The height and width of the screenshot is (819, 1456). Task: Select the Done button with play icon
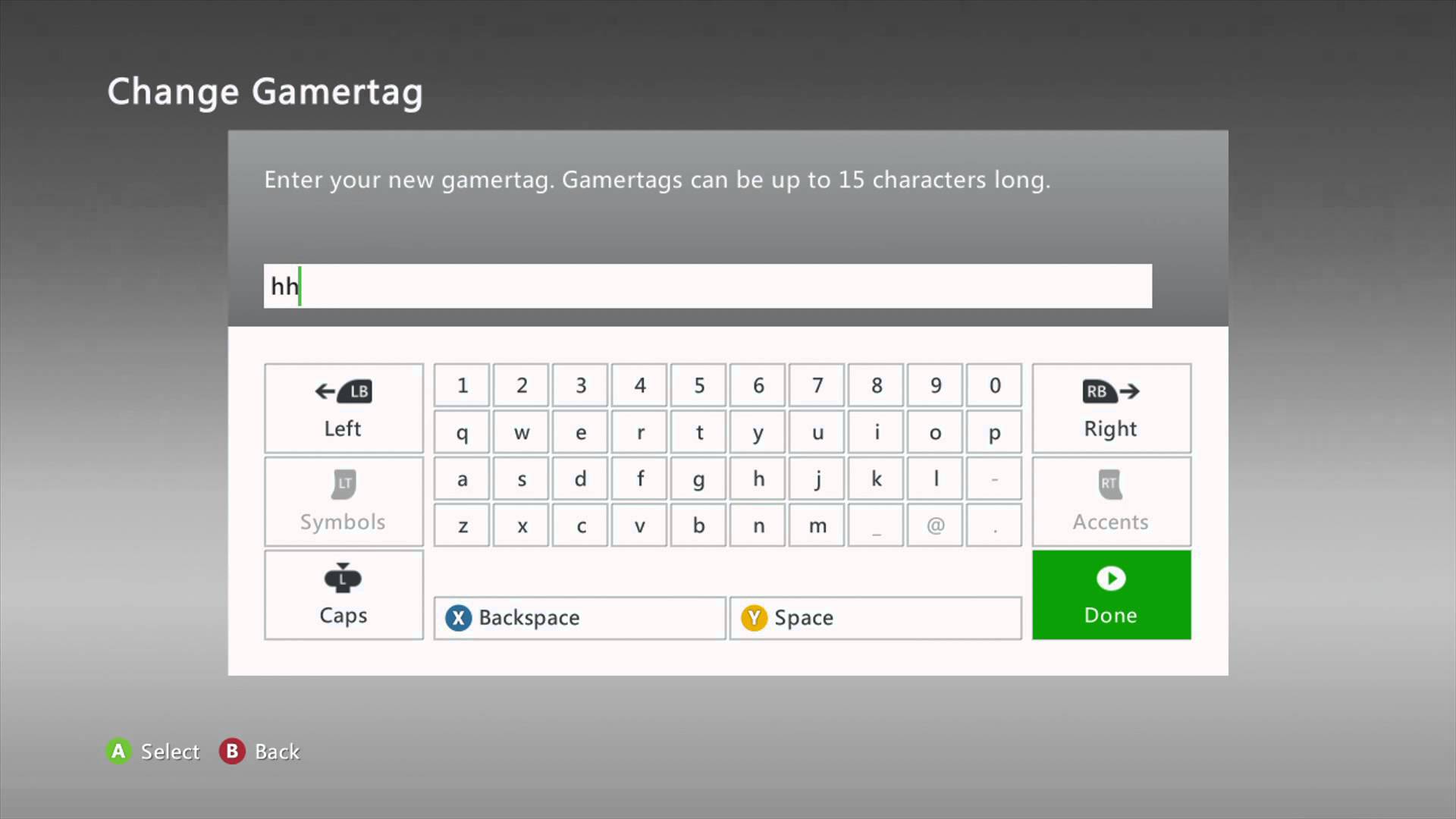coord(1111,594)
